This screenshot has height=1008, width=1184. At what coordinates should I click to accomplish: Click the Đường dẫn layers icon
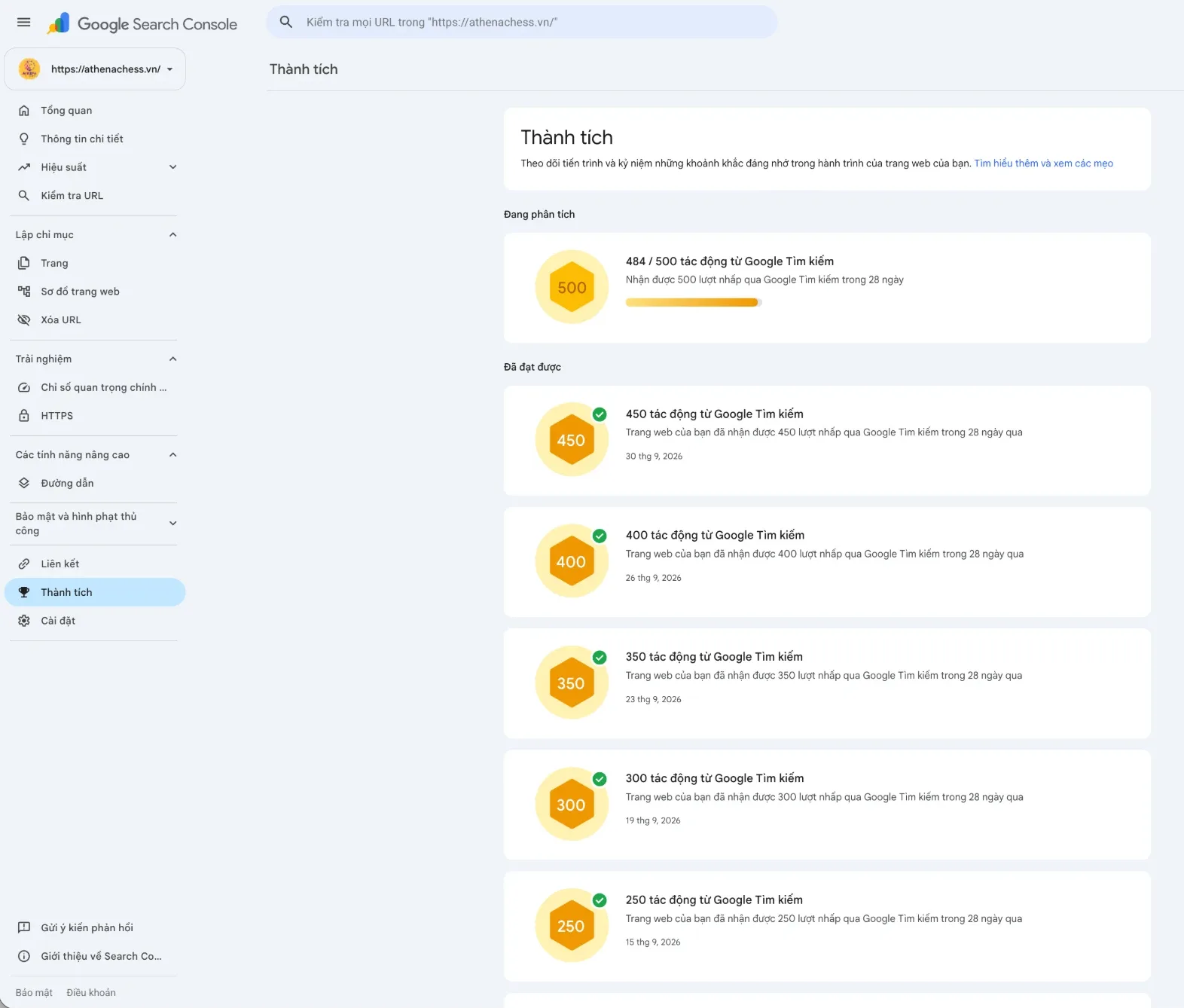(24, 483)
